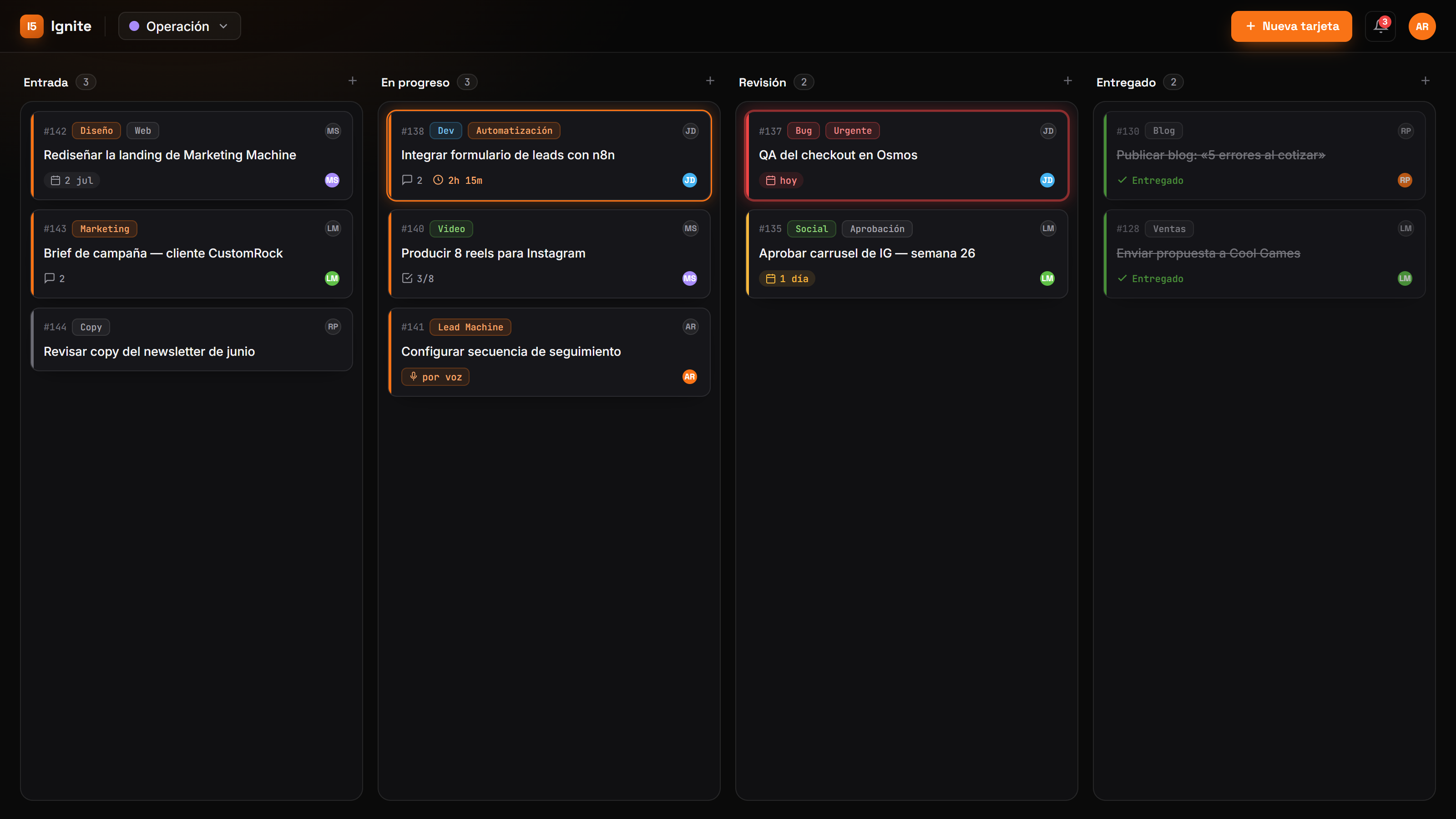1456x819 pixels.
Task: Click the Entregado column title
Action: 1126,82
